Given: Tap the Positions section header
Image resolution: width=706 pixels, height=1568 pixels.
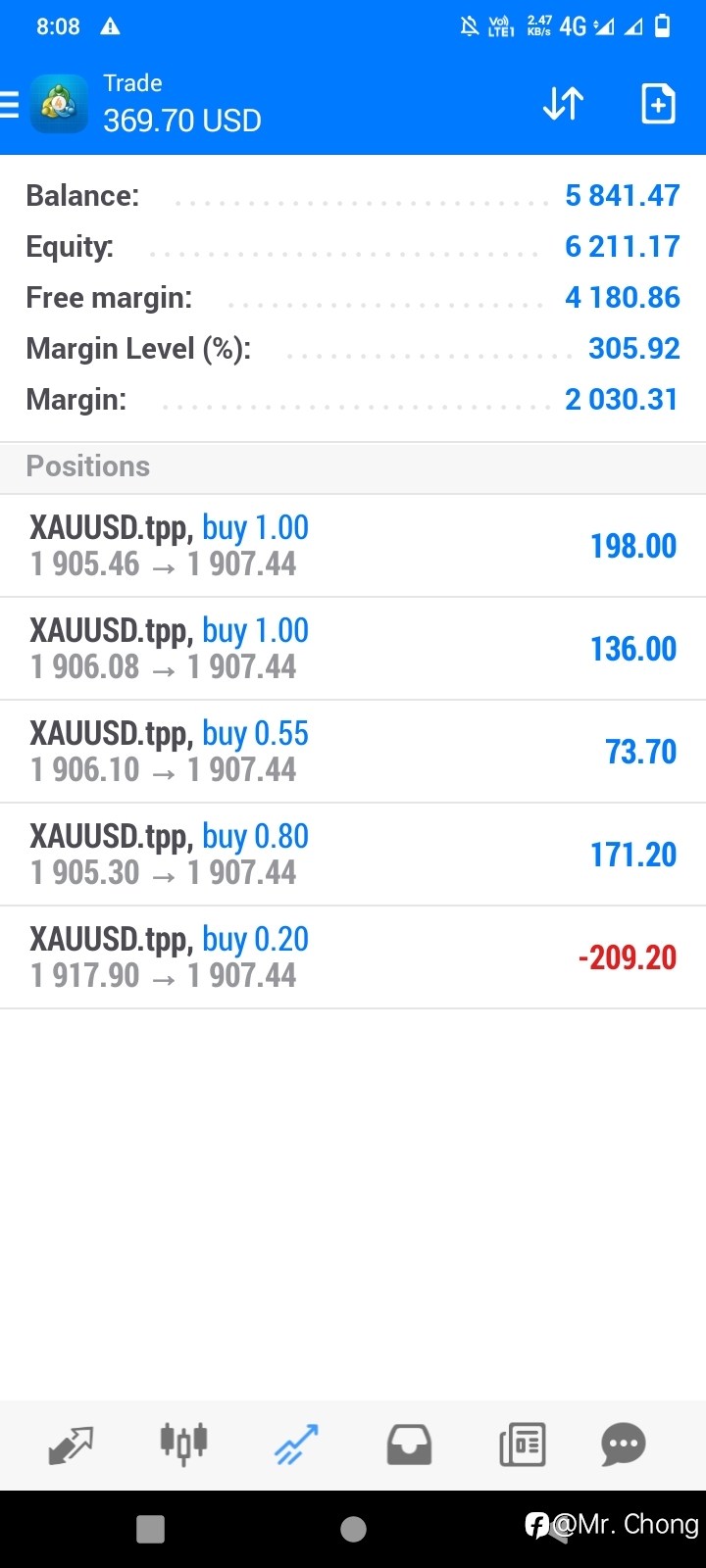Looking at the screenshot, I should pyautogui.click(x=353, y=466).
